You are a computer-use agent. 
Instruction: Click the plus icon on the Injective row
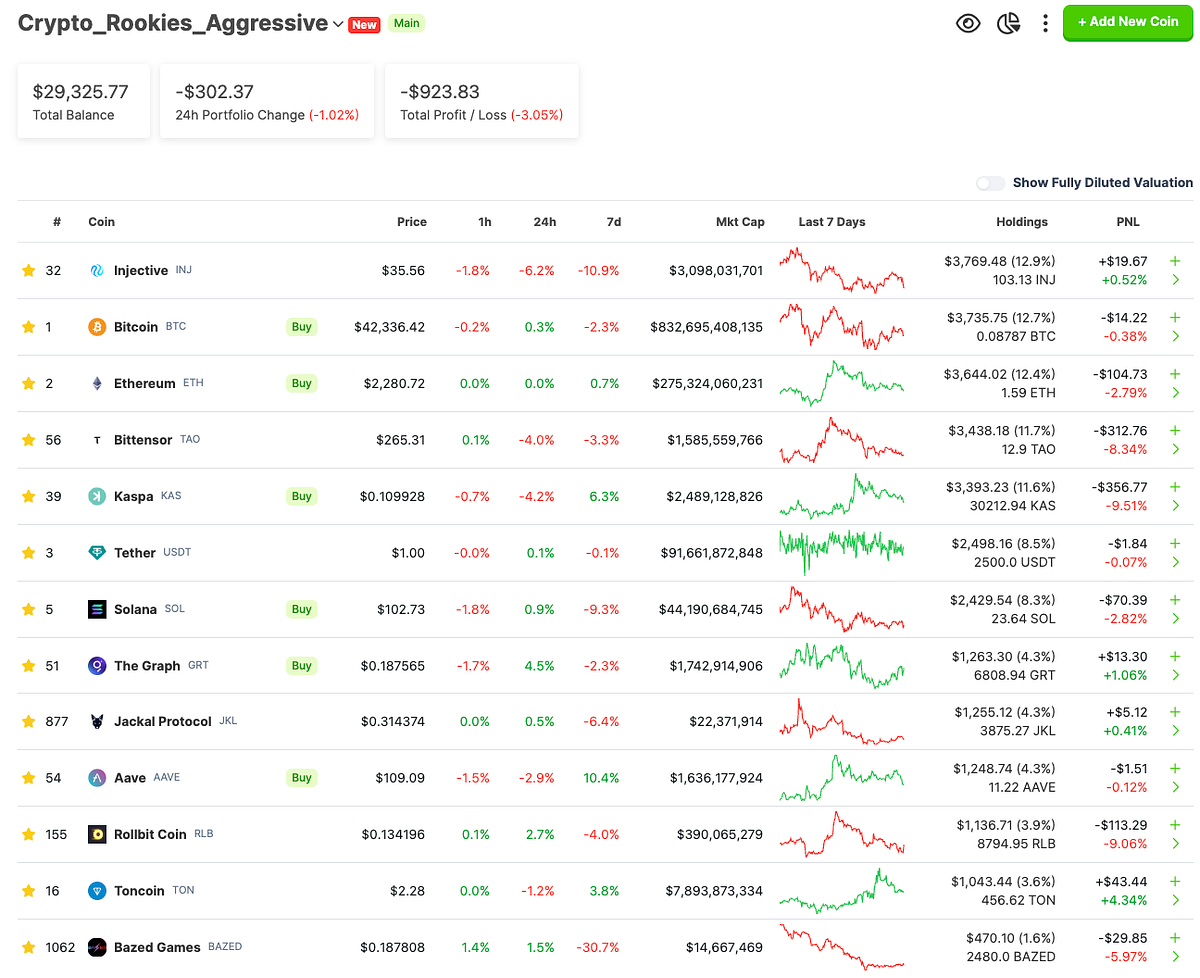point(1174,260)
